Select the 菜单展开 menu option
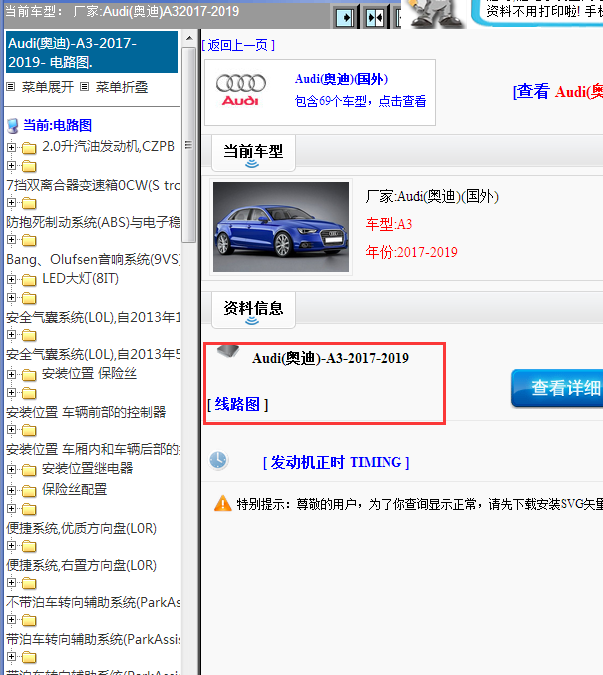Image resolution: width=603 pixels, height=675 pixels. tap(48, 87)
